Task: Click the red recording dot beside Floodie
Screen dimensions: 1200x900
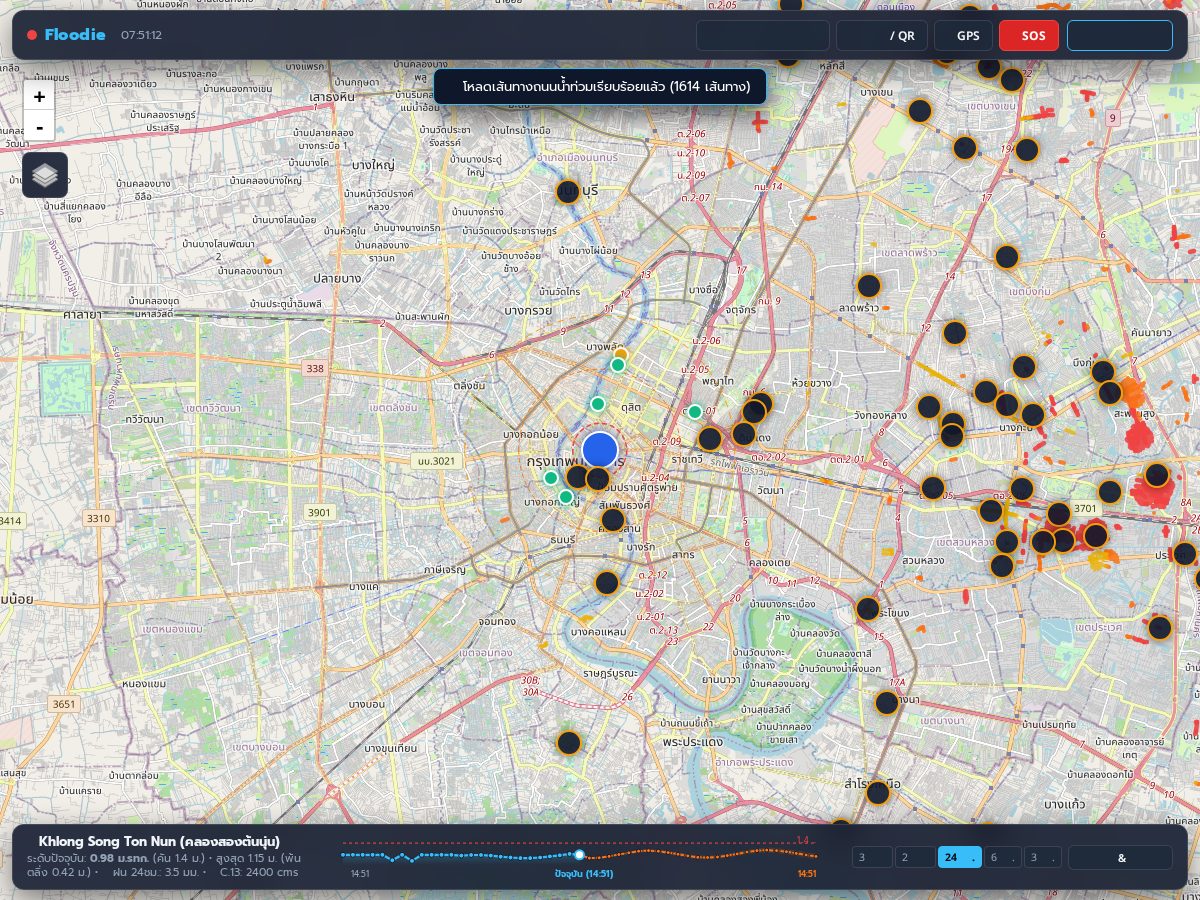Action: (32, 35)
